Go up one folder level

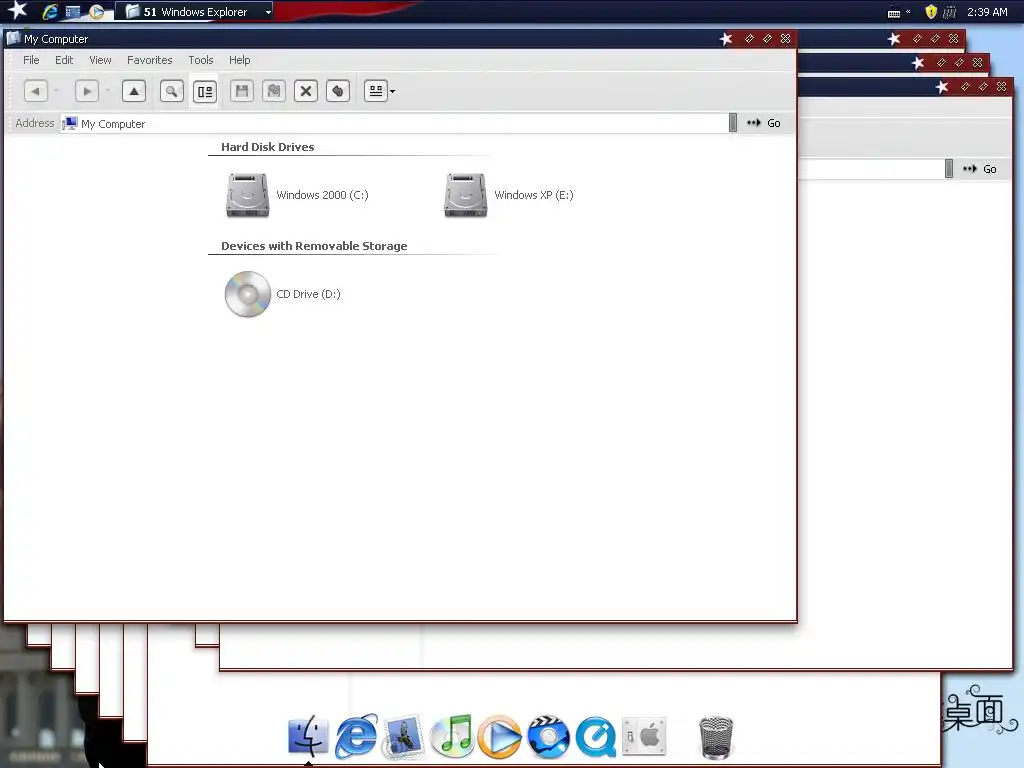coord(134,91)
